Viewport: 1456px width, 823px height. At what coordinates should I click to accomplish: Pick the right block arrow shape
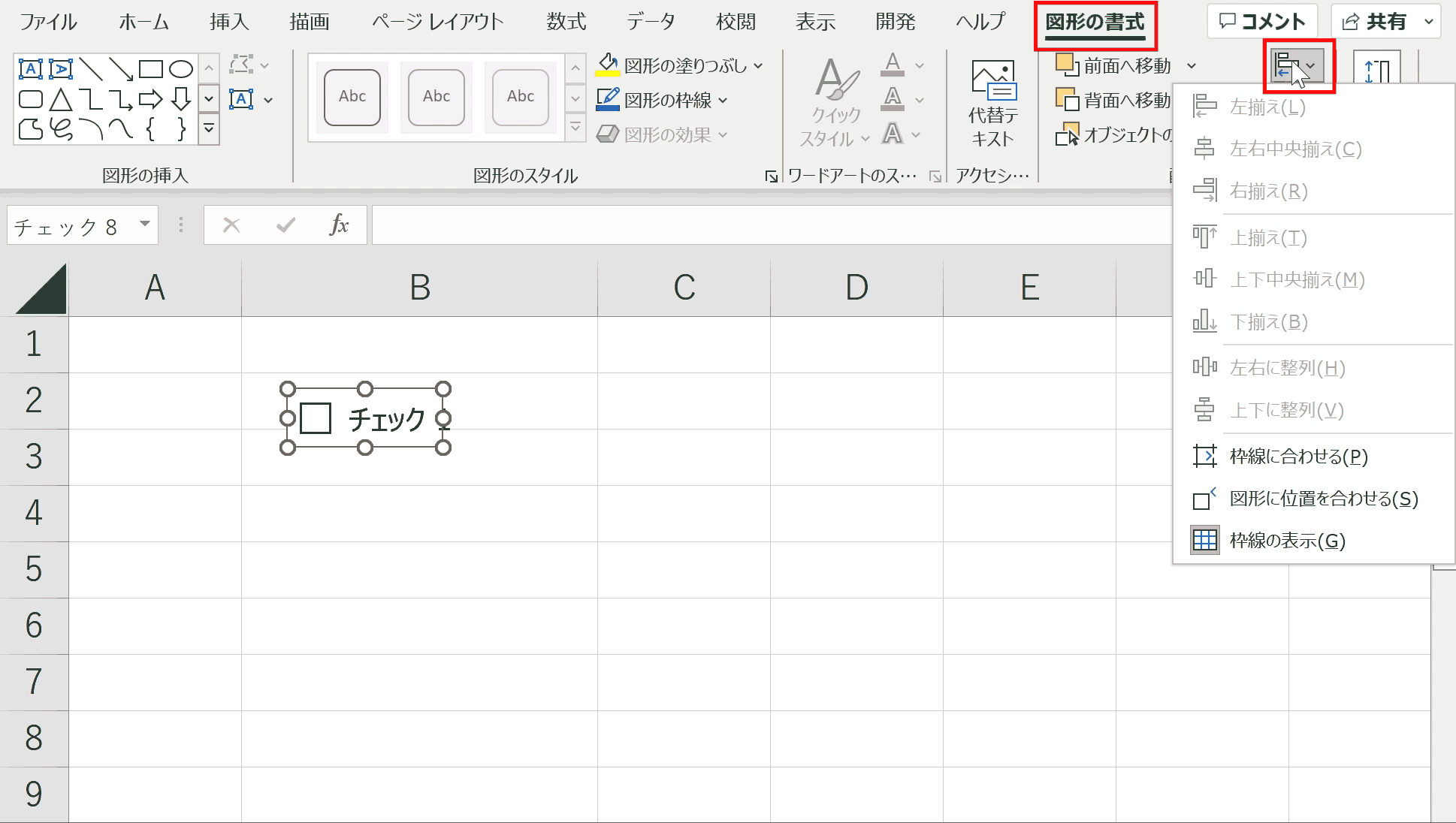(x=150, y=99)
